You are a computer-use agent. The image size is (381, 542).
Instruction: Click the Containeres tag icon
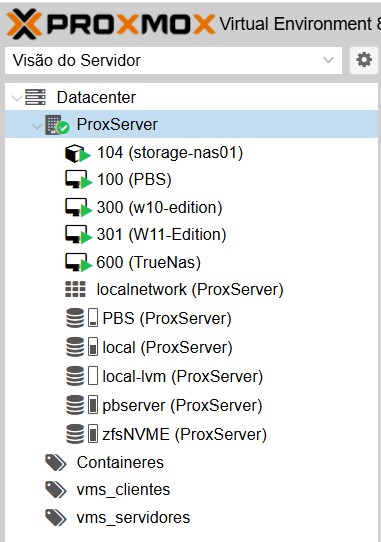[56, 463]
